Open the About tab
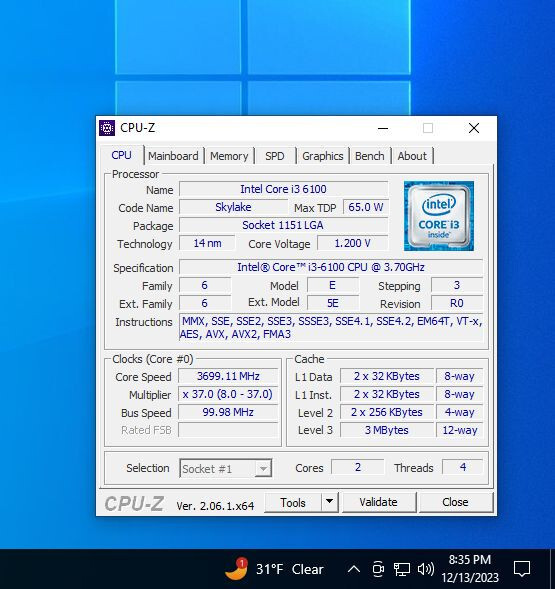Image resolution: width=555 pixels, height=589 pixels. pos(412,156)
